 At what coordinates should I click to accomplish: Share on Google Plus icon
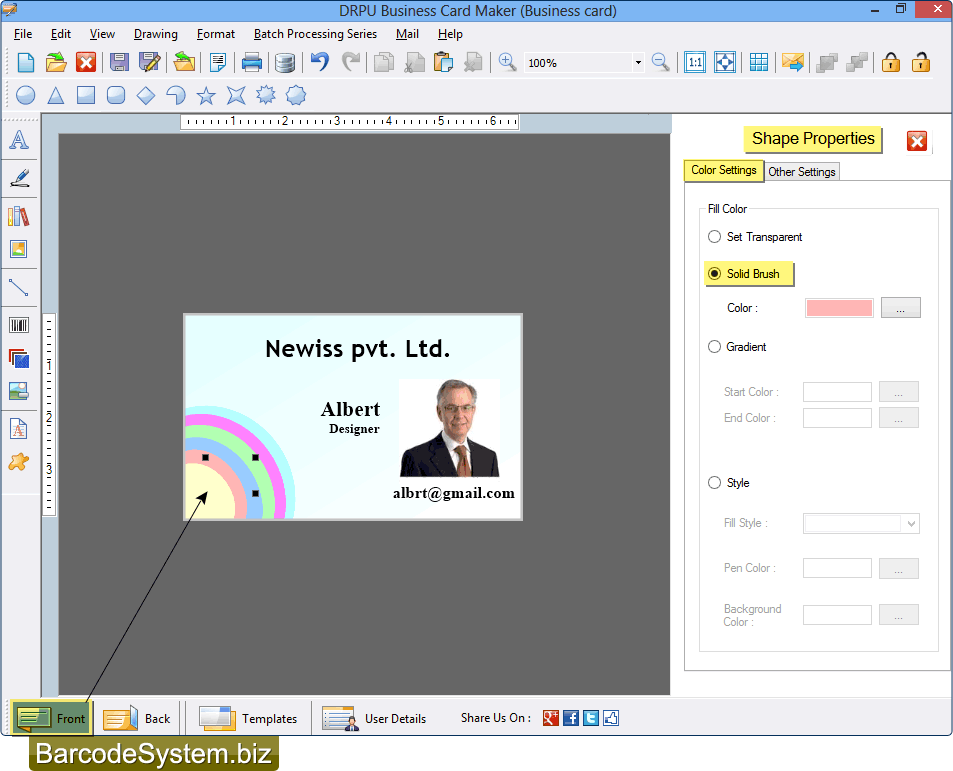pos(551,718)
